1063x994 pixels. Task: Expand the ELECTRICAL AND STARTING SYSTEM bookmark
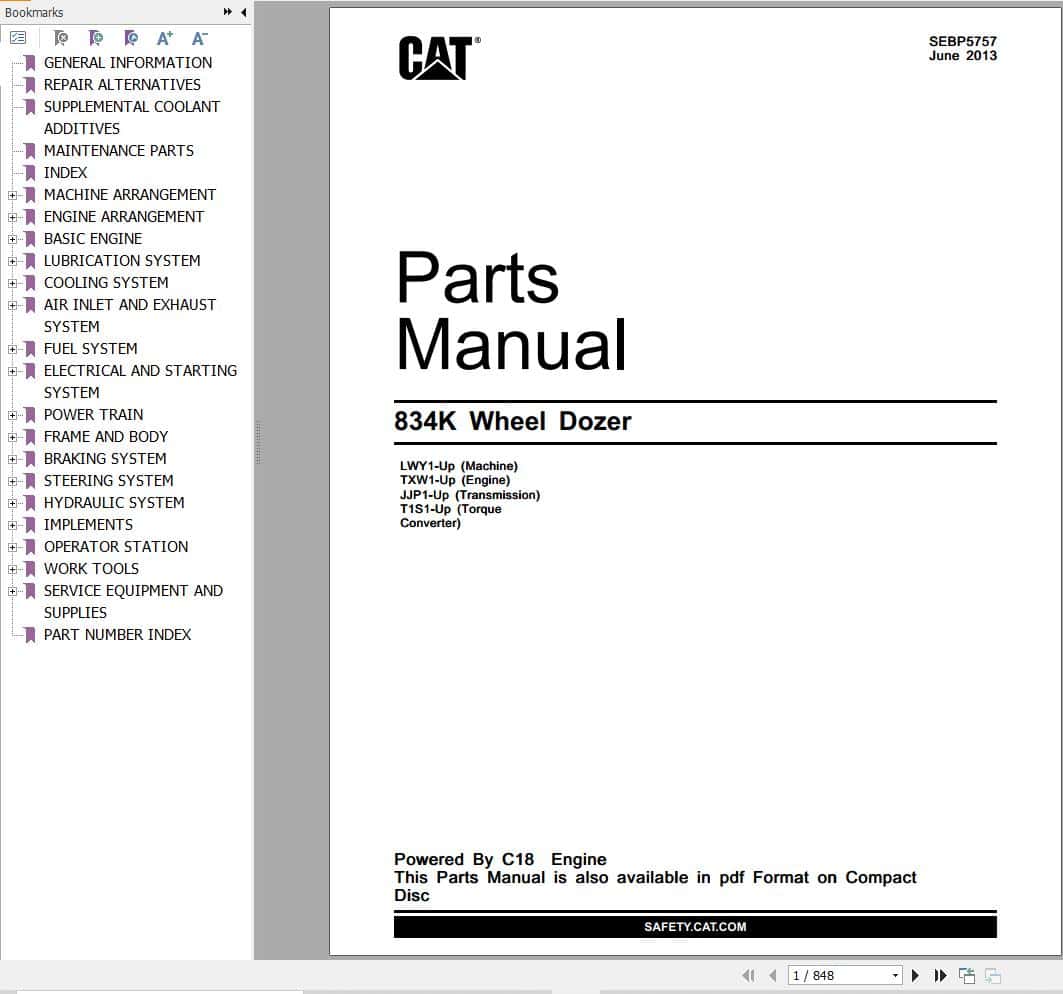[12, 371]
